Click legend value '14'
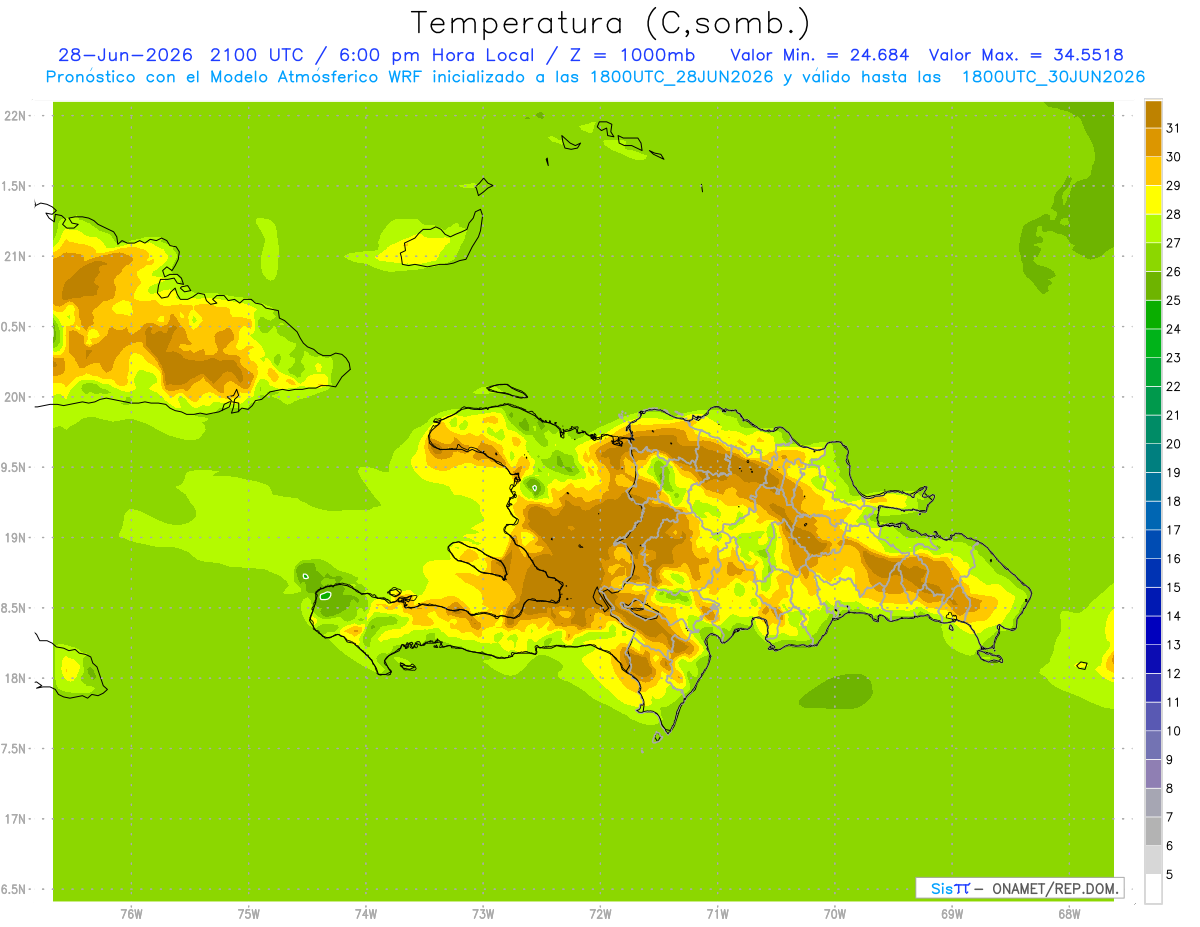Viewport: 1200px width, 927px height. click(1174, 616)
